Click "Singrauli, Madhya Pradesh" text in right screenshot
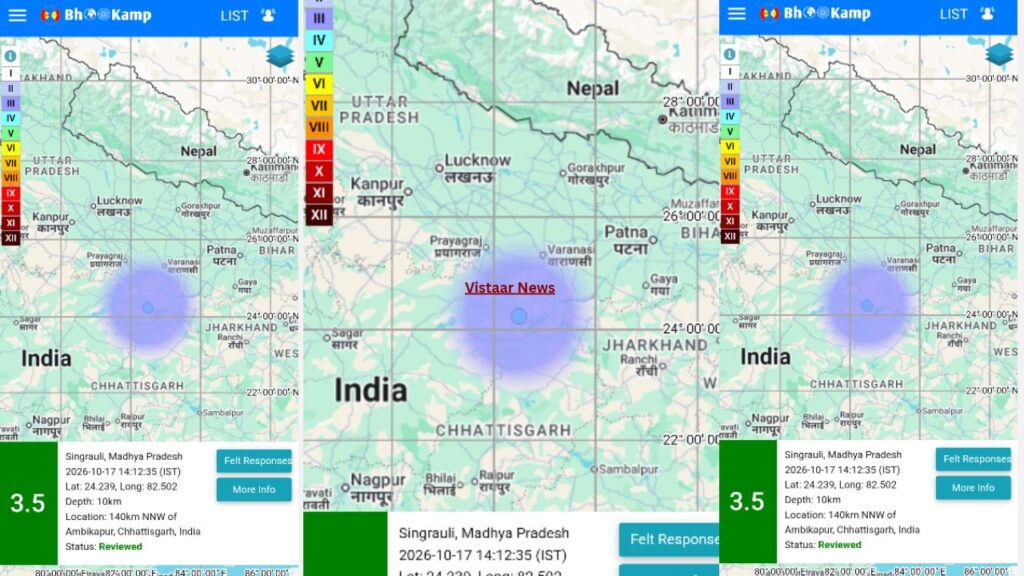1024x576 pixels. (x=843, y=455)
